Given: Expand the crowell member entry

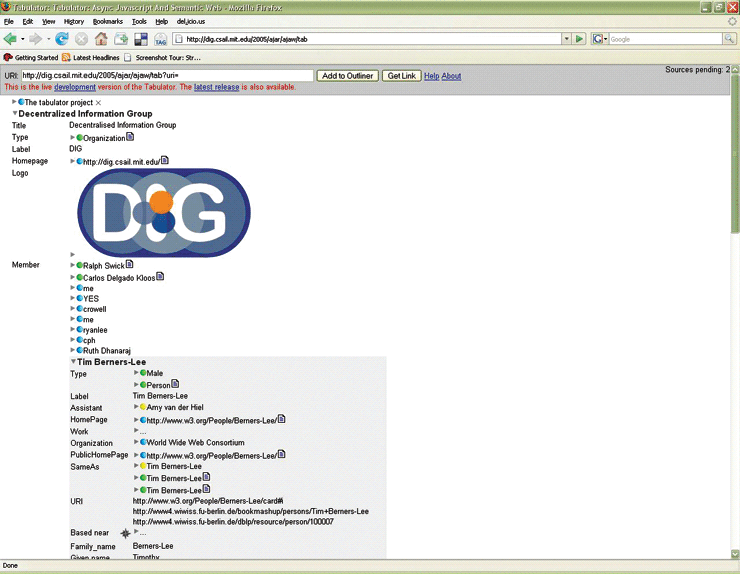Looking at the screenshot, I should point(72,309).
